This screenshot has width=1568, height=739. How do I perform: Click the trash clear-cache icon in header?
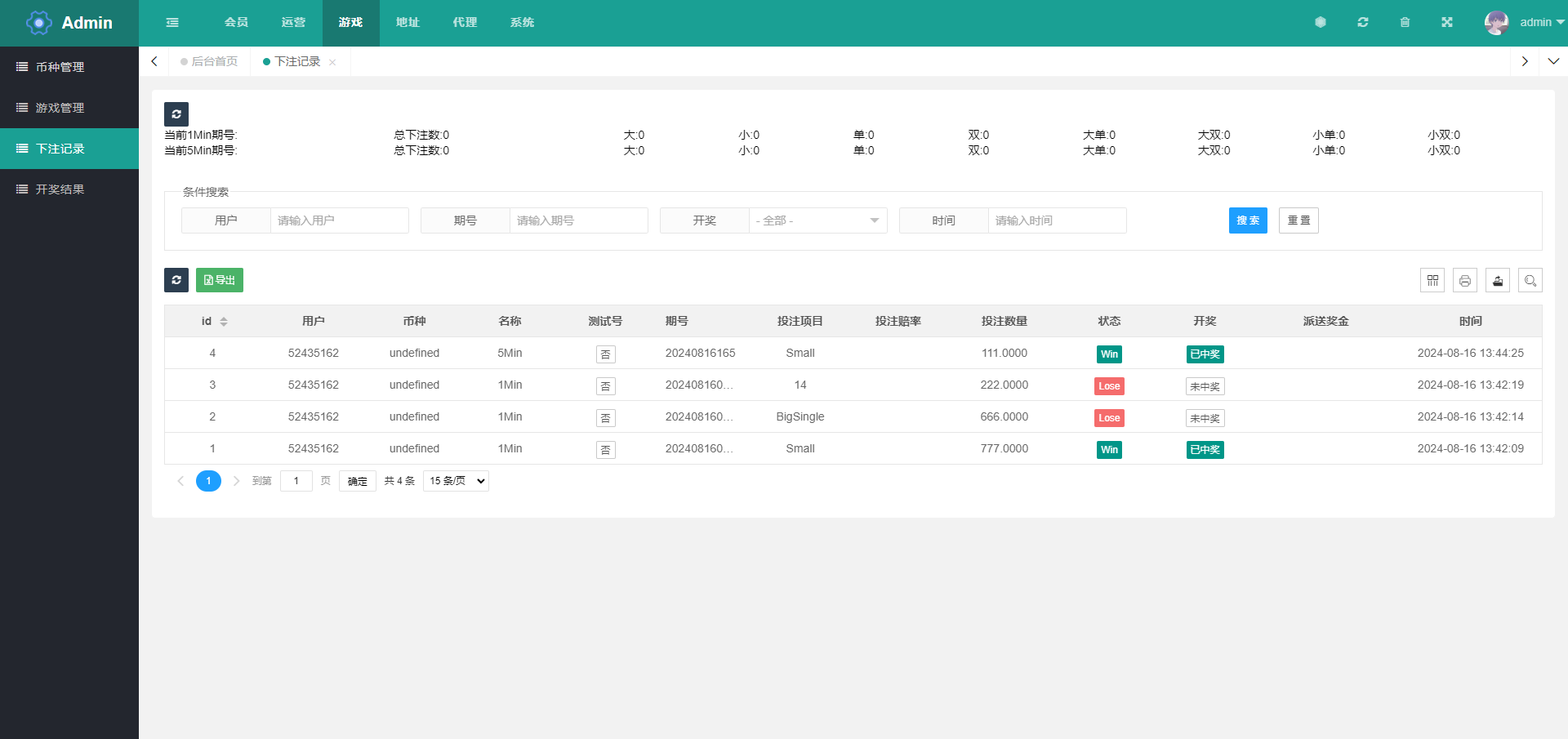click(1405, 23)
